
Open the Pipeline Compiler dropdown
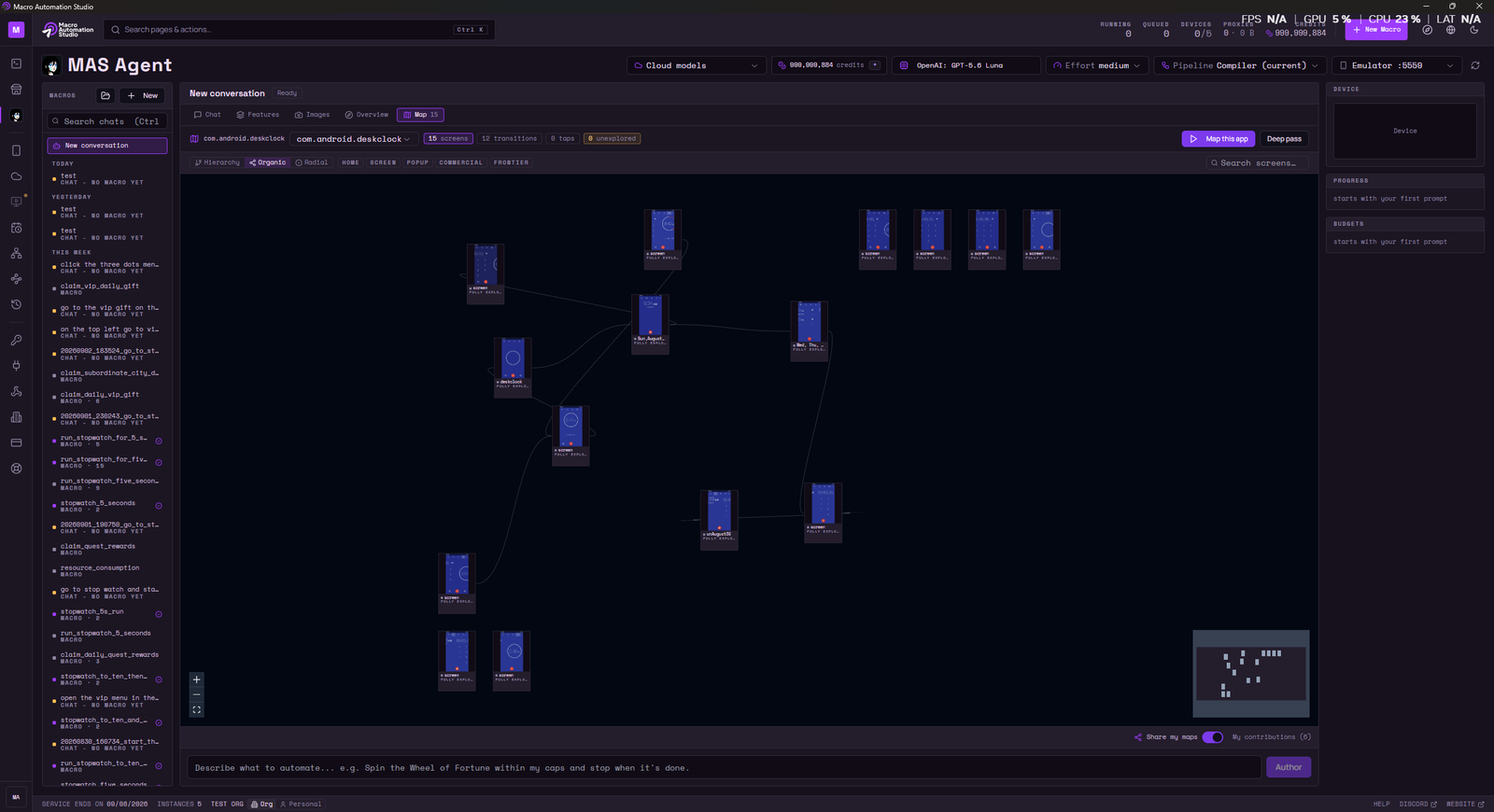coord(1239,65)
